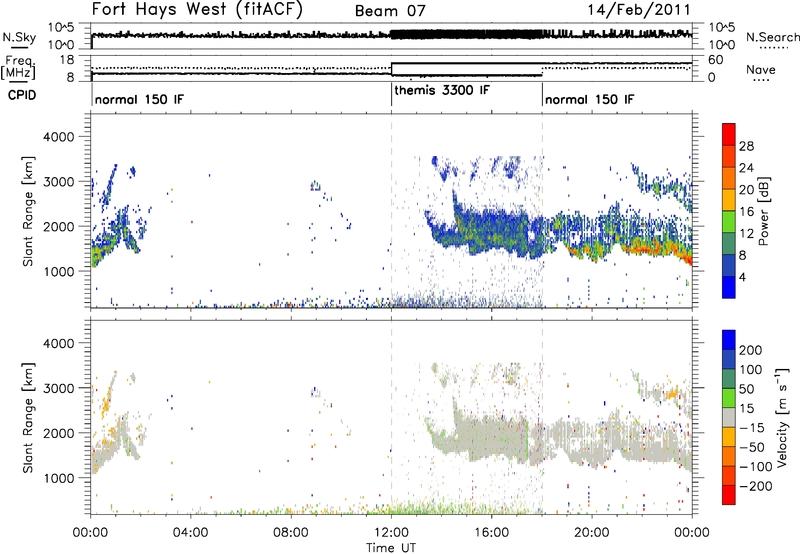
Task: Click the gray segment of the Velocity colorbar
Action: click(729, 417)
